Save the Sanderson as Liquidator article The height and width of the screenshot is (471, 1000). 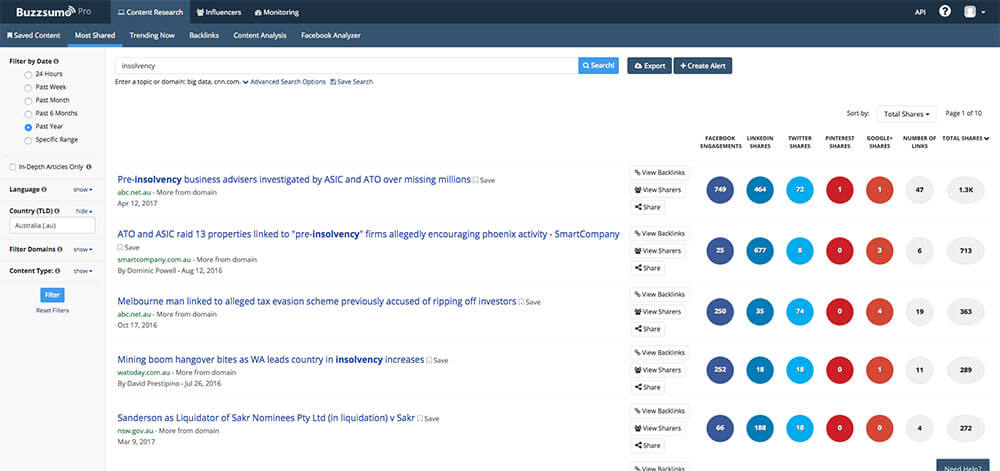429,419
